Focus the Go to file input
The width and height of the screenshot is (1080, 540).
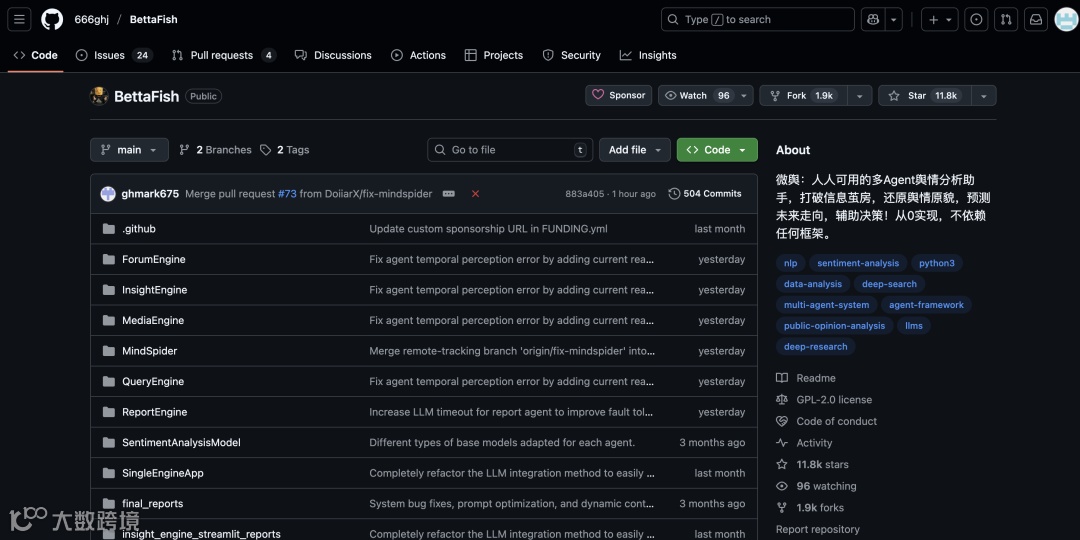pos(510,149)
